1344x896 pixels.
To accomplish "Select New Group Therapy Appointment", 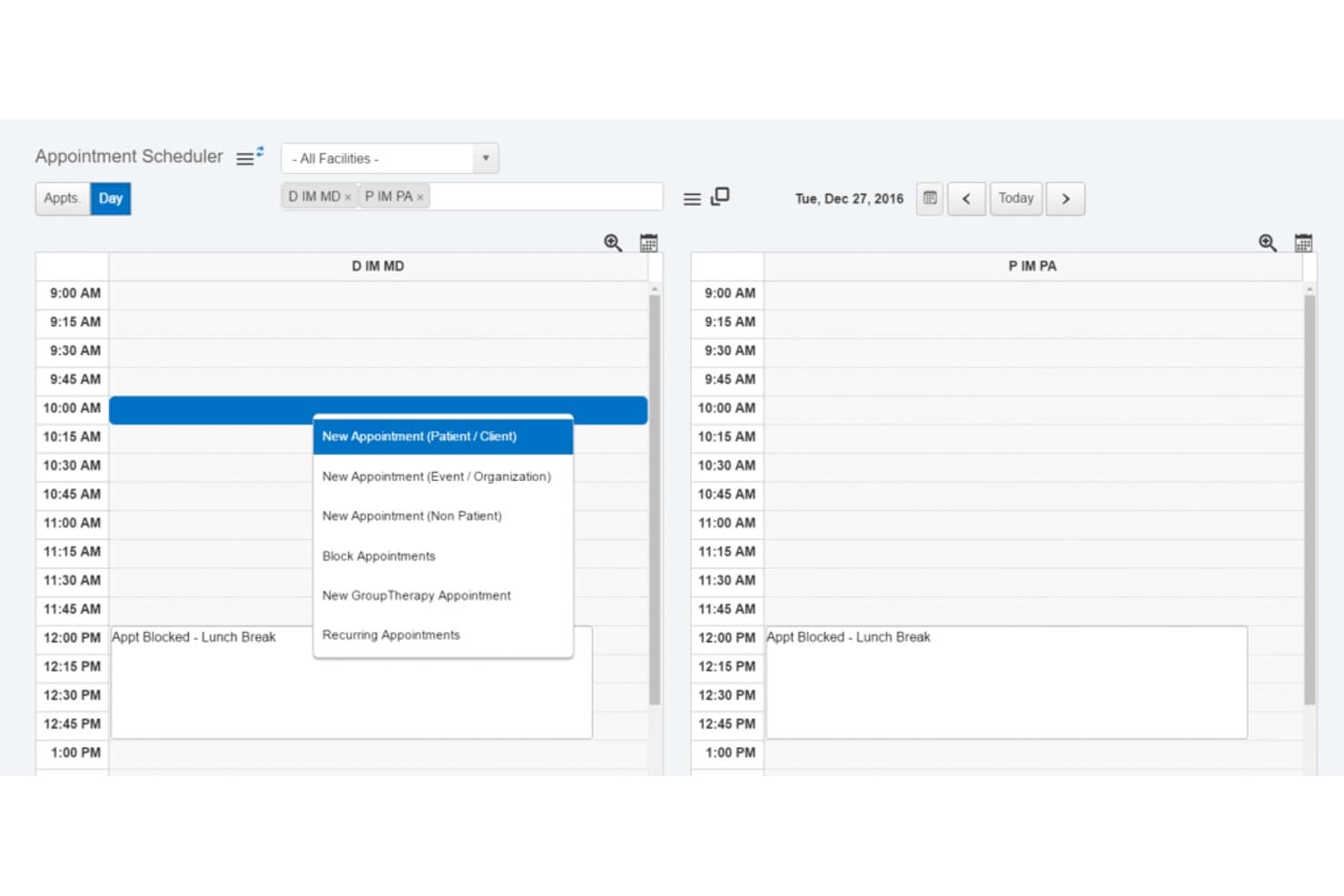I will pos(443,596).
